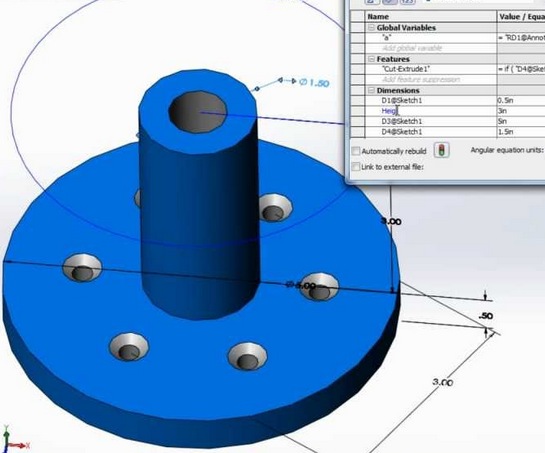The height and width of the screenshot is (453, 545).
Task: Click the Name column header
Action: (x=431, y=16)
